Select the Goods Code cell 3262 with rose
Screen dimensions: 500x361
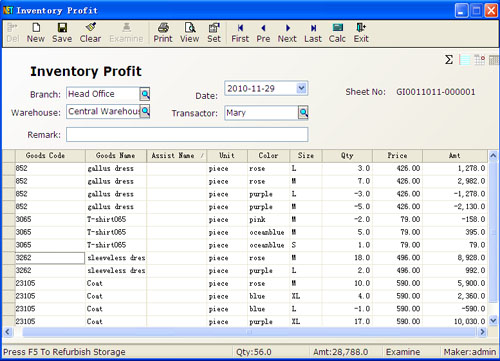point(50,258)
